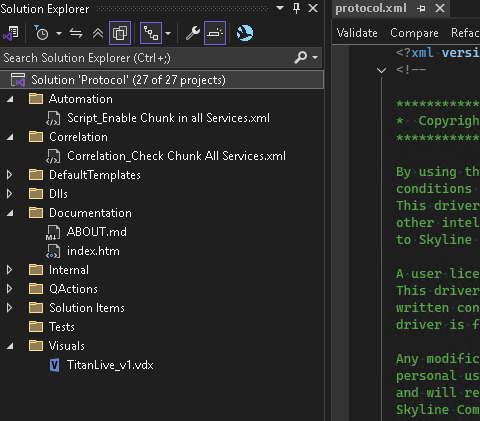Collapse the Documentation folder
480x421 pixels.
coord(10,213)
